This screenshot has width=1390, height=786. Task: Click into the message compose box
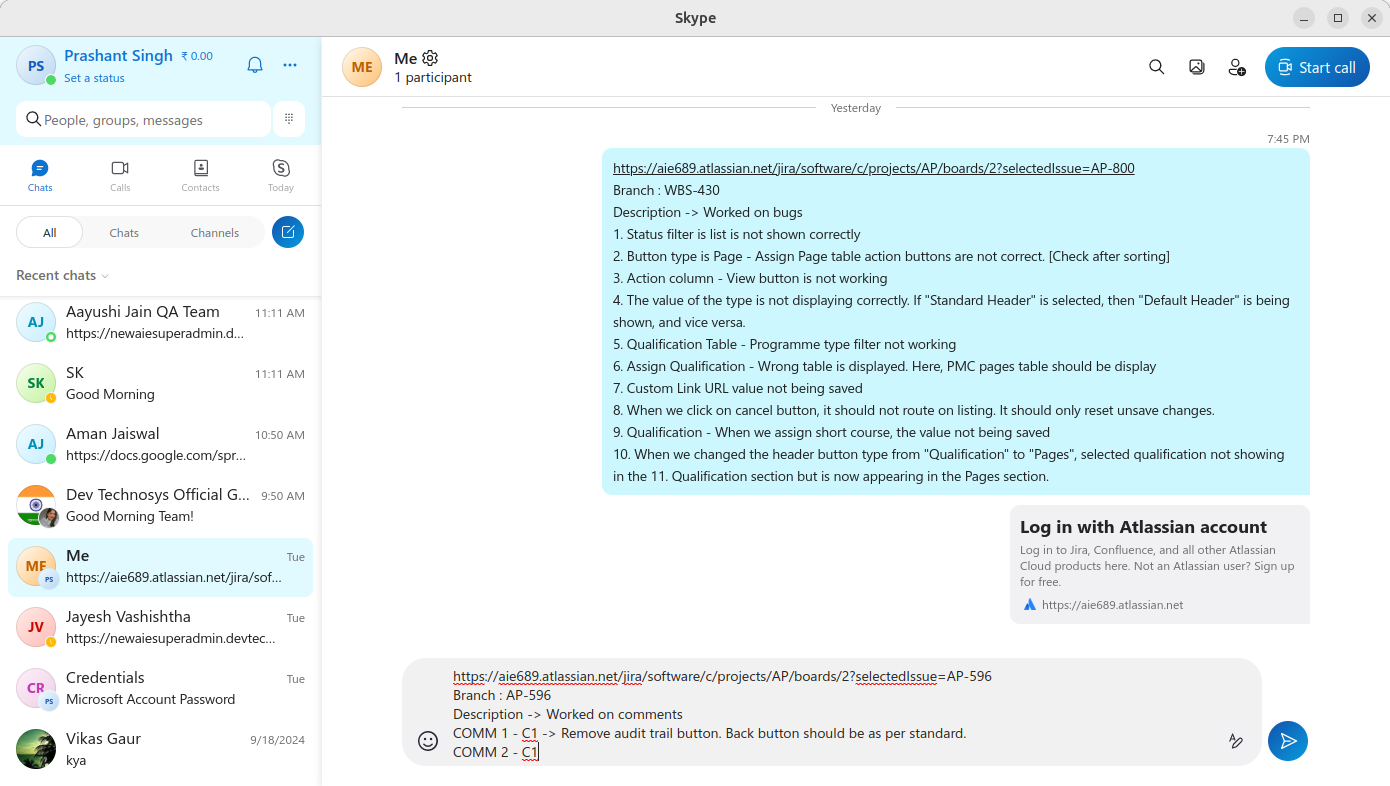click(832, 713)
